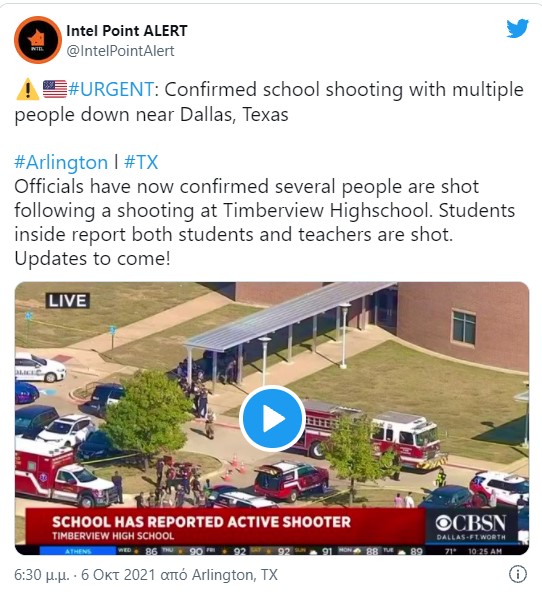Click the warning sign emoji
The image size is (542, 593).
coord(27,89)
